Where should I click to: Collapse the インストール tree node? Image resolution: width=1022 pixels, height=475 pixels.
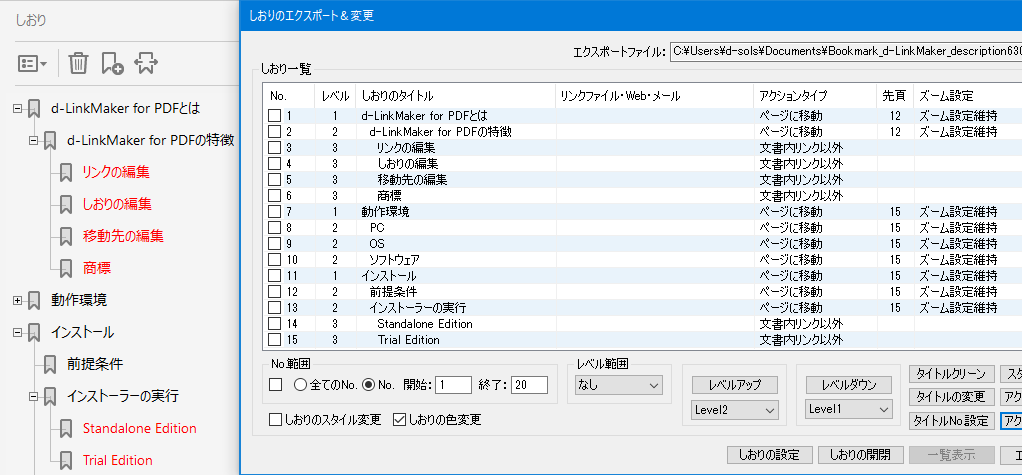(18, 332)
